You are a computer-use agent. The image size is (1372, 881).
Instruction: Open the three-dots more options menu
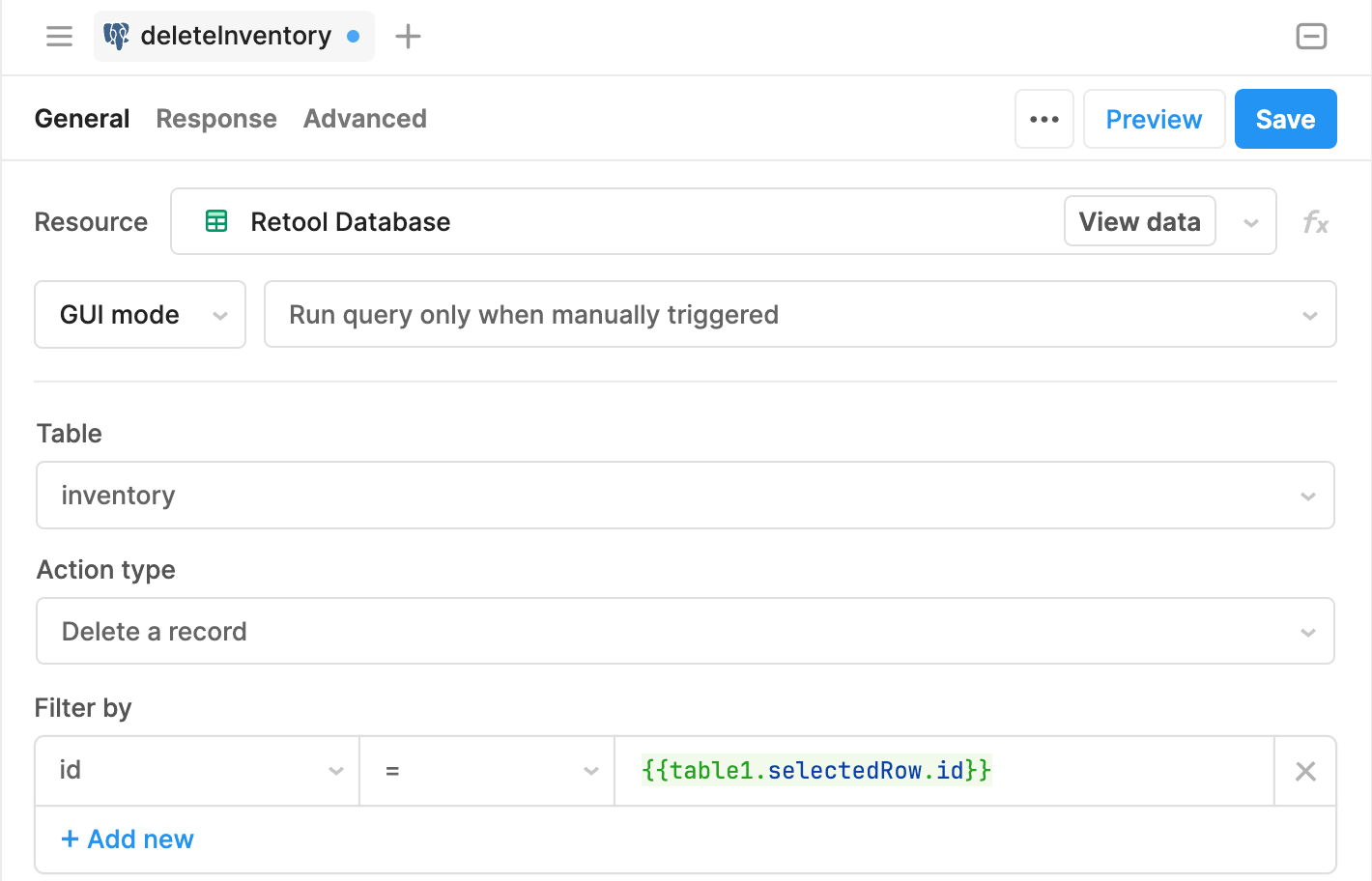(1044, 119)
